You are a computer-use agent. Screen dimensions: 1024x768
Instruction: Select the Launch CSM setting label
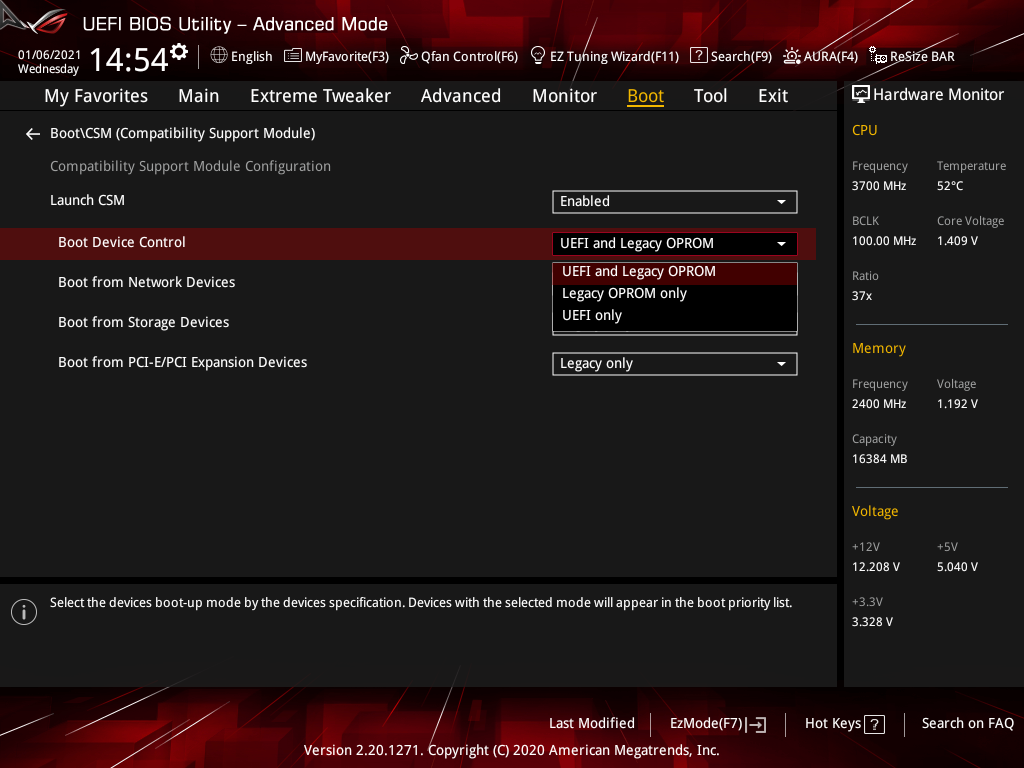(x=88, y=200)
